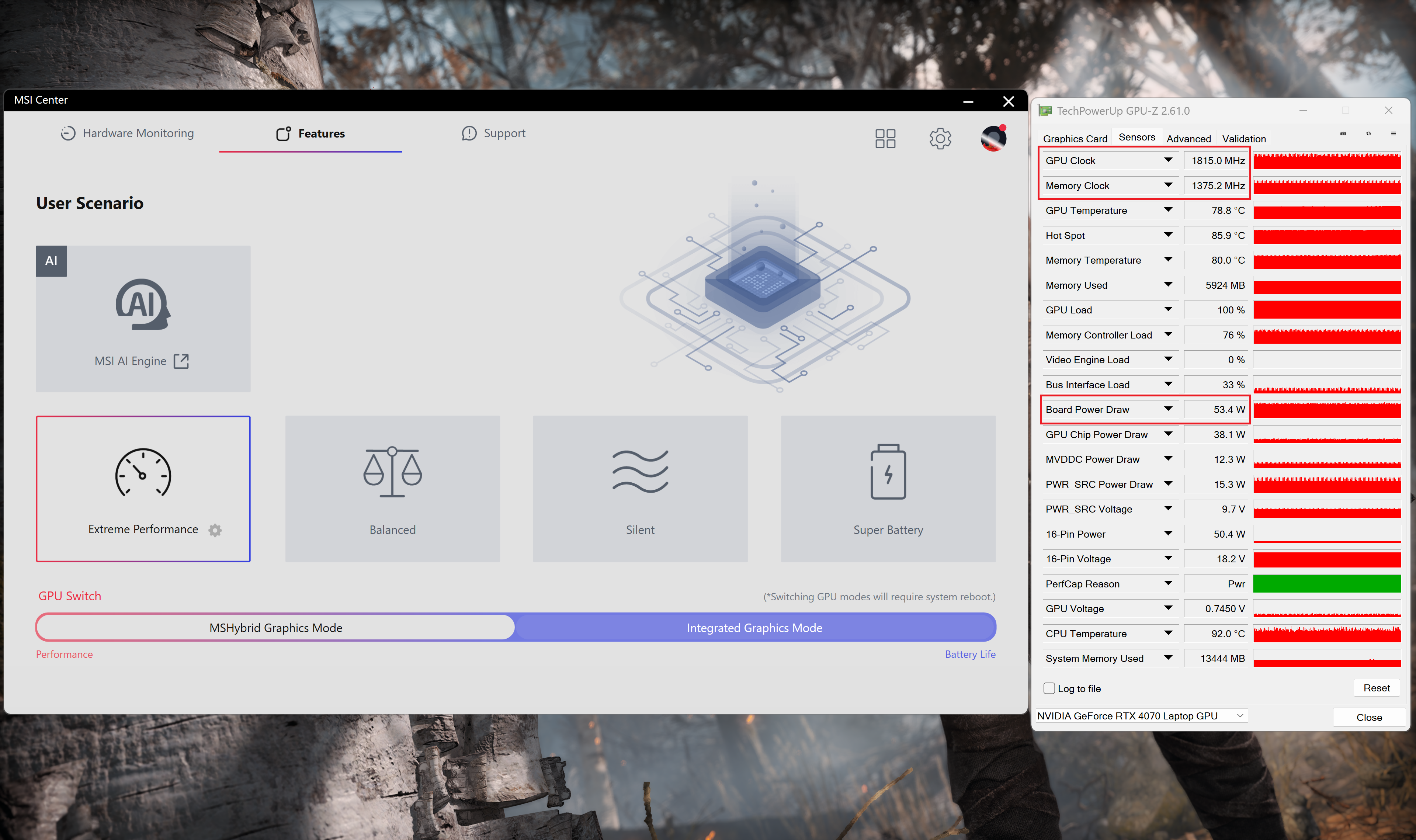Viewport: 1416px width, 840px height.
Task: Expand the Video Engine Load dropdown
Action: point(1168,360)
